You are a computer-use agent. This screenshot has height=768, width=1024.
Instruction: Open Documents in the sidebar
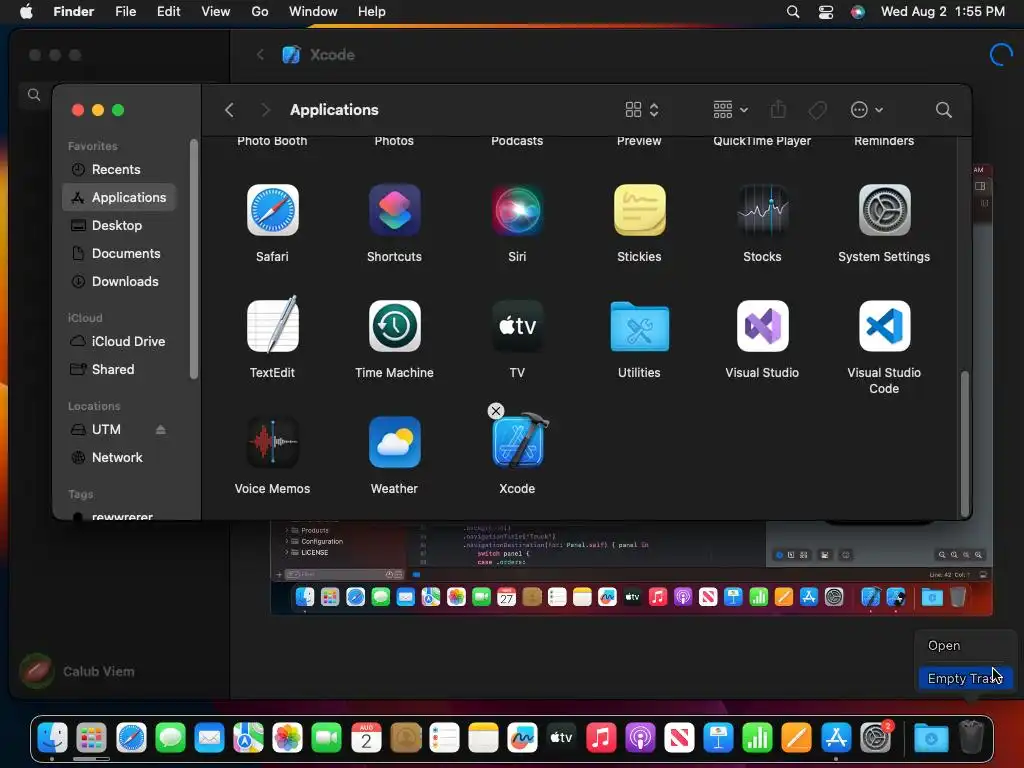click(120, 253)
